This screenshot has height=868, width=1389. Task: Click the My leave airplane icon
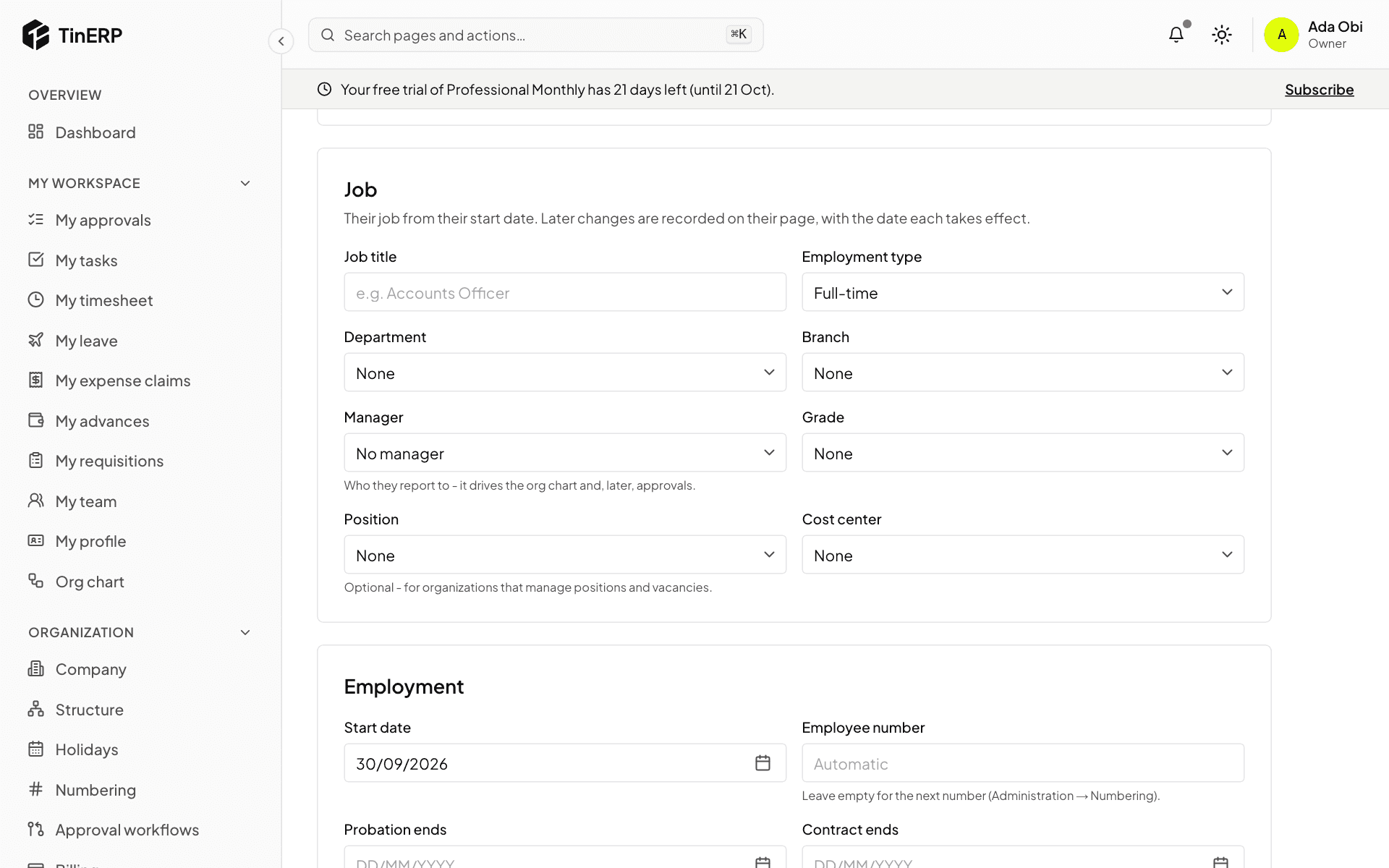click(x=36, y=340)
